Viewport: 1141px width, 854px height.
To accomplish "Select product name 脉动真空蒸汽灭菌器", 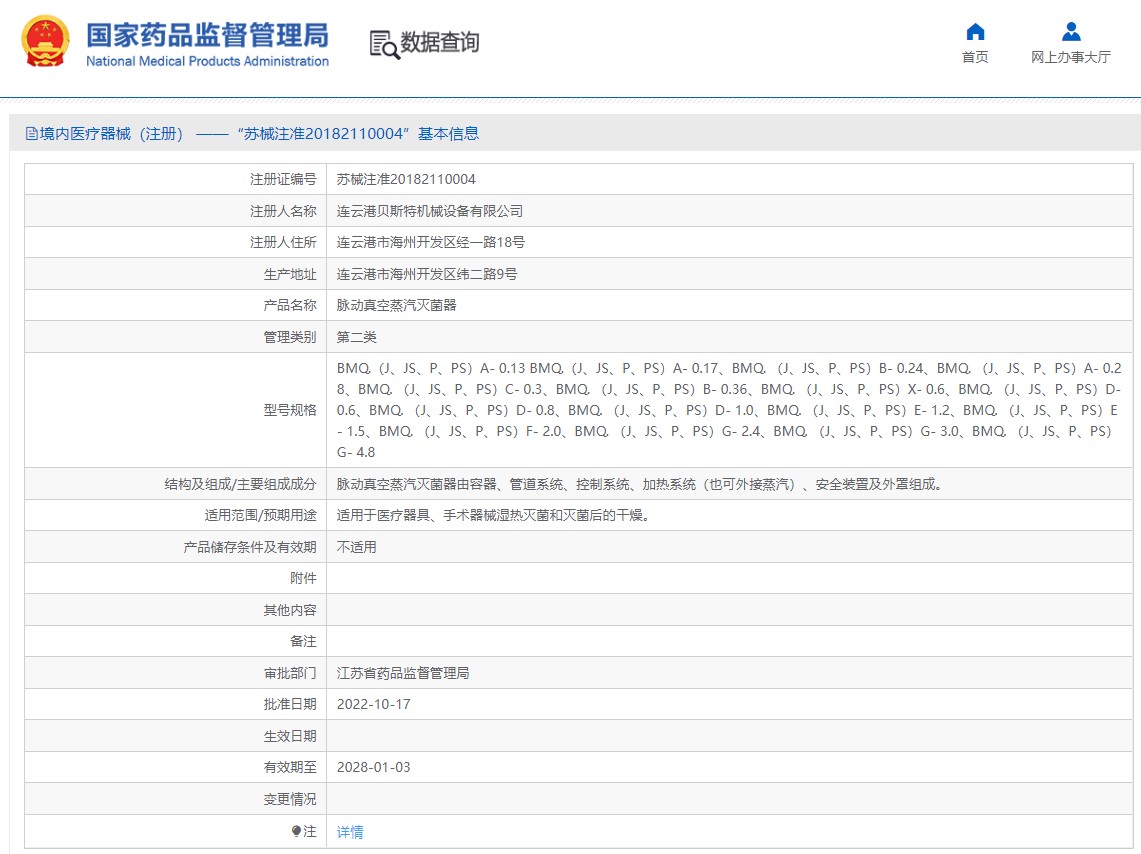I will [396, 306].
